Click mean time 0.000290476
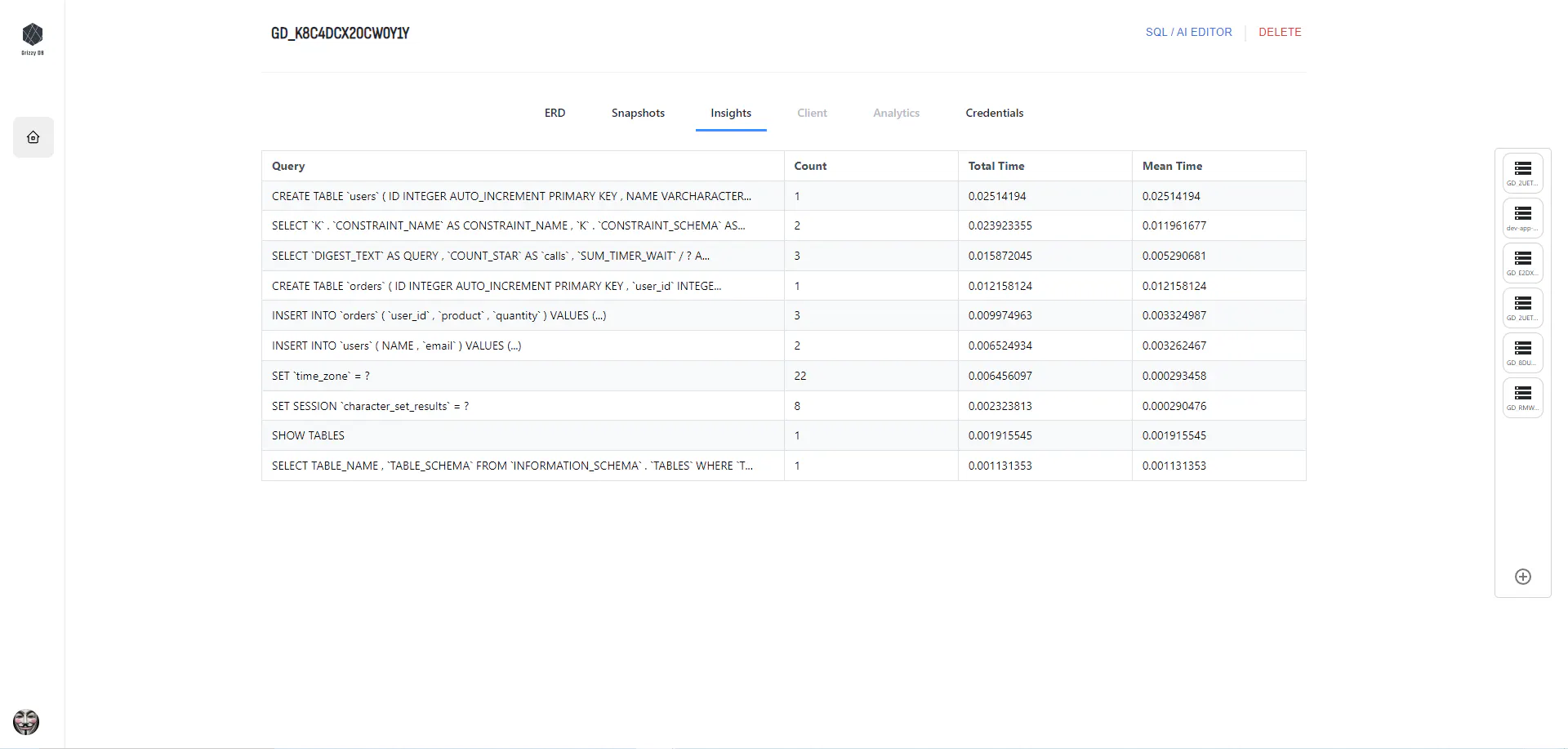Viewport: 1568px width, 749px height. (x=1174, y=406)
